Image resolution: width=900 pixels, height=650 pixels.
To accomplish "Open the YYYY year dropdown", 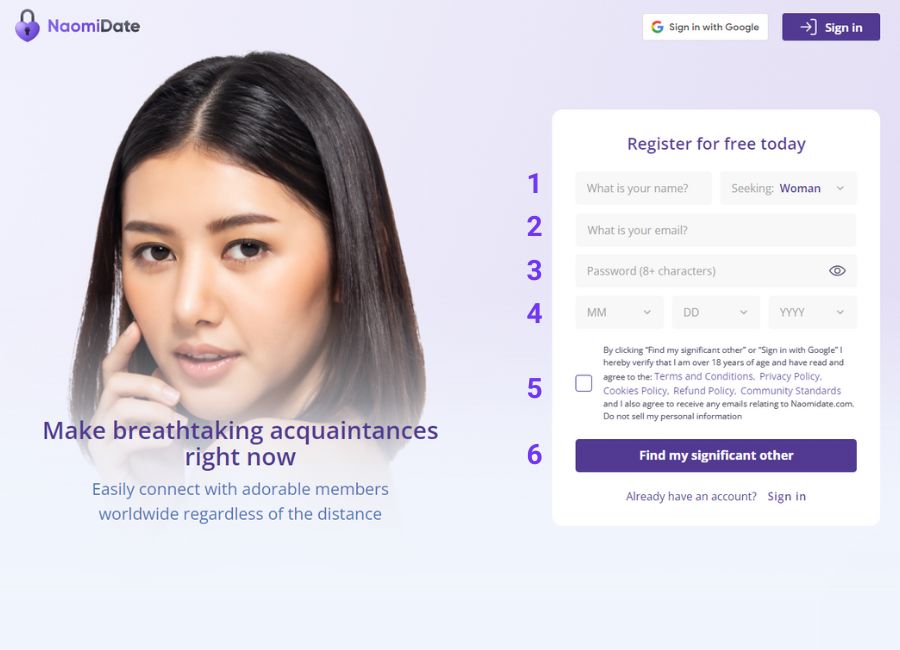I will pyautogui.click(x=812, y=312).
